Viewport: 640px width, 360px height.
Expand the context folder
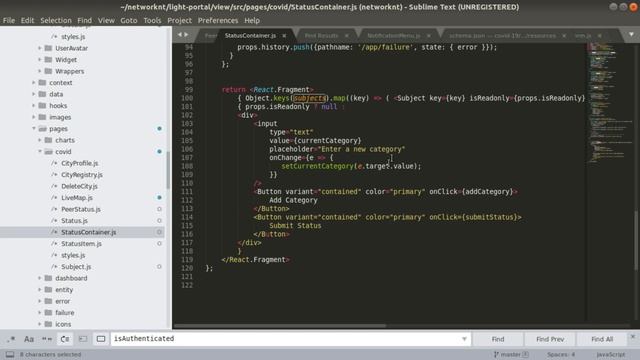tap(33, 82)
